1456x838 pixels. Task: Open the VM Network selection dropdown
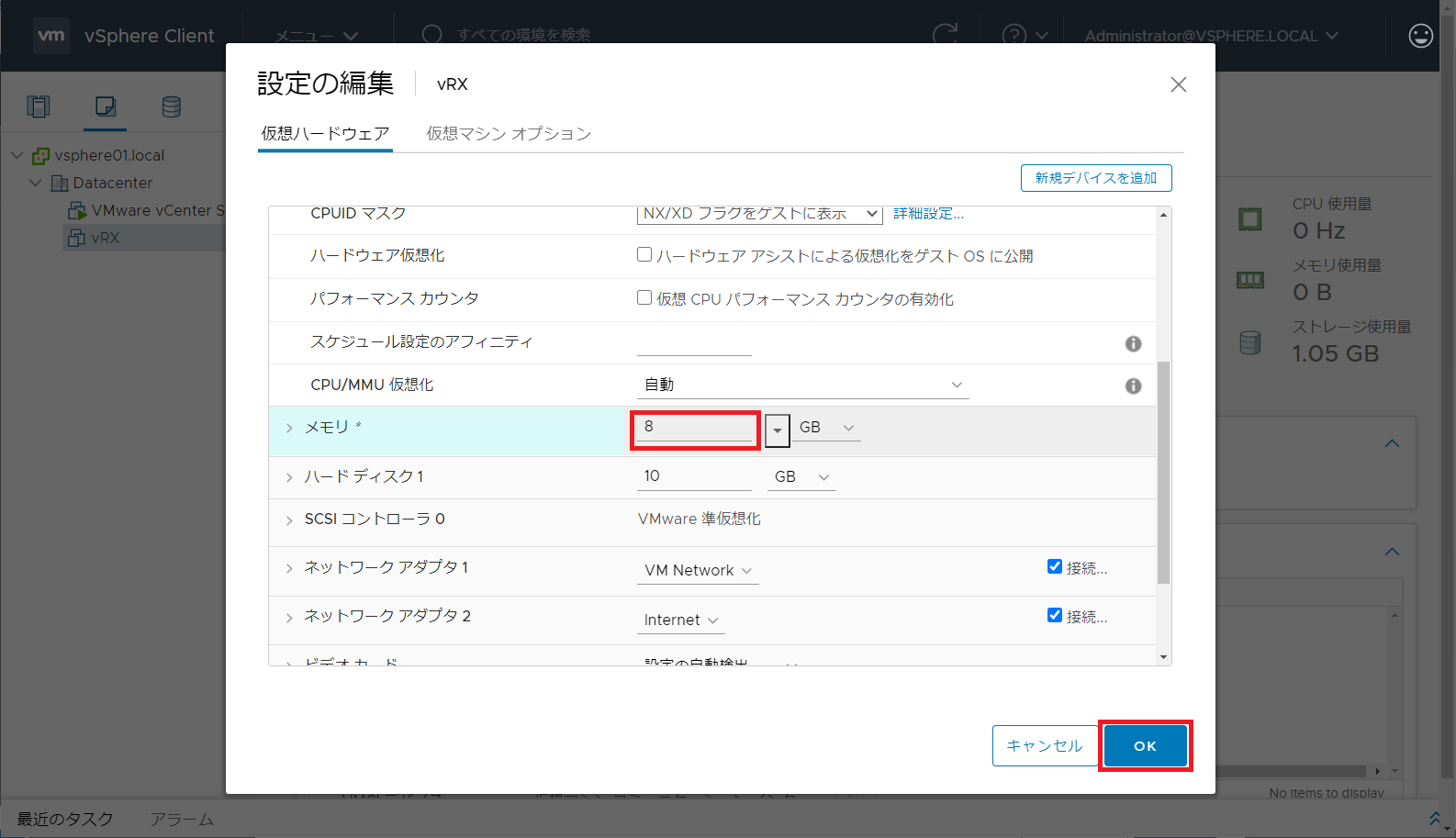pyautogui.click(x=698, y=570)
